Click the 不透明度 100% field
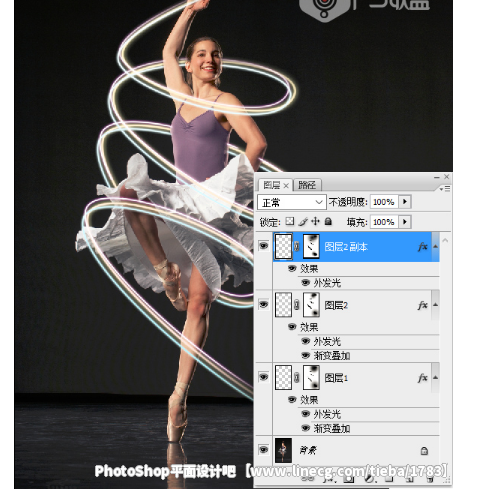Viewport: 503px width, 490px height. pos(384,202)
